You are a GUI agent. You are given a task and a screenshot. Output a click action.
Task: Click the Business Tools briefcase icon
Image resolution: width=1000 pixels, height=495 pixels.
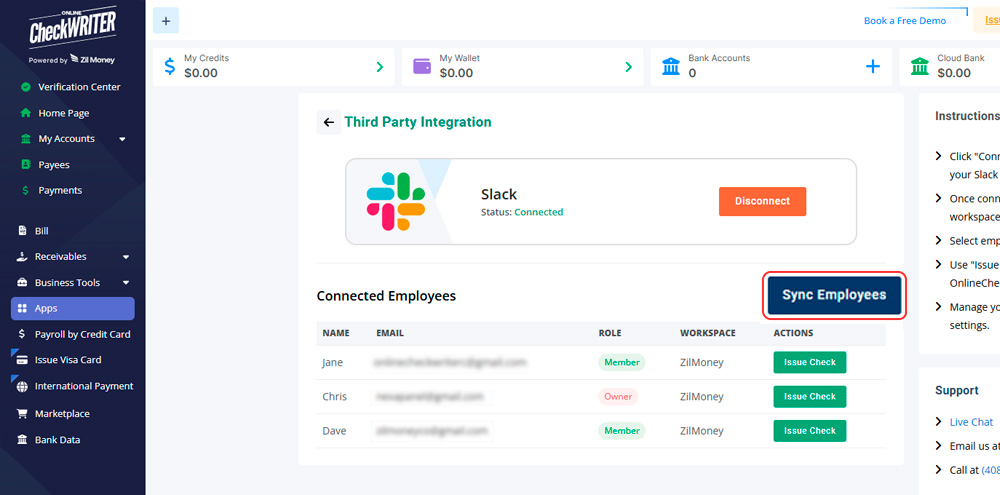tap(22, 283)
